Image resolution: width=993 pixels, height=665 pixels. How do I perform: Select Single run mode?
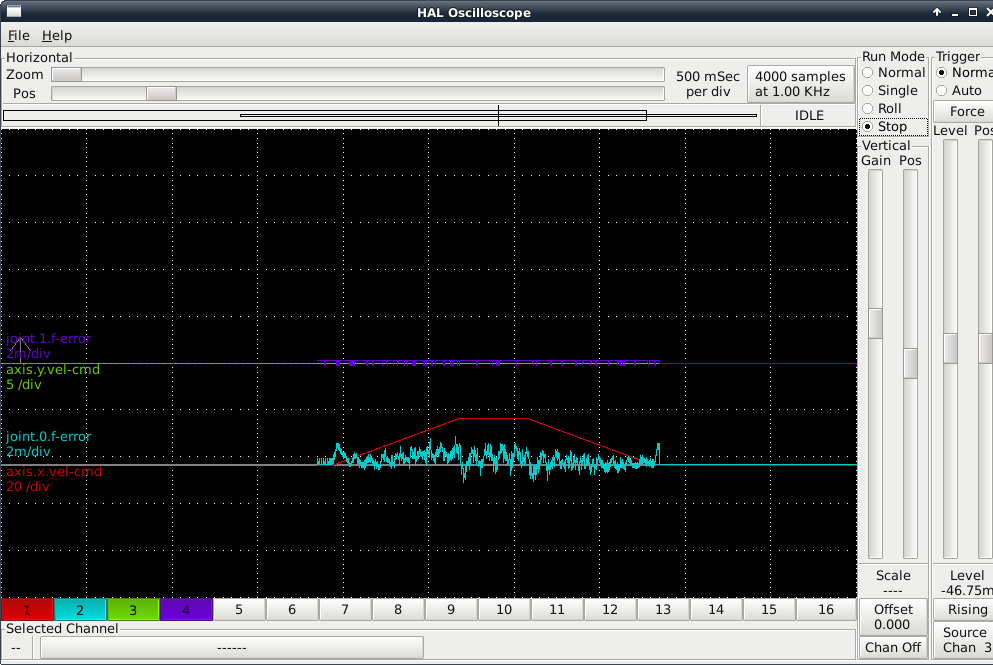pyautogui.click(x=890, y=91)
